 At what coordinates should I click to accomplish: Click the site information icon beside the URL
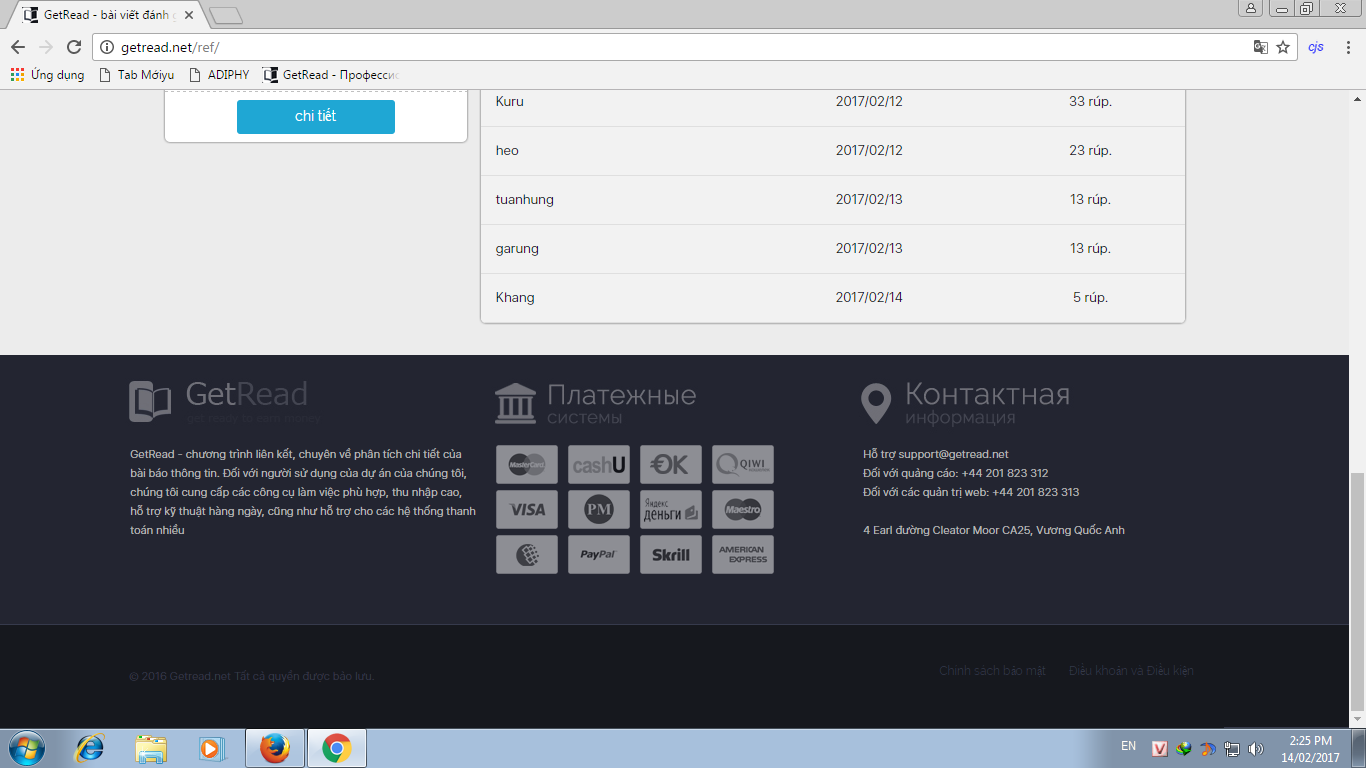[108, 47]
